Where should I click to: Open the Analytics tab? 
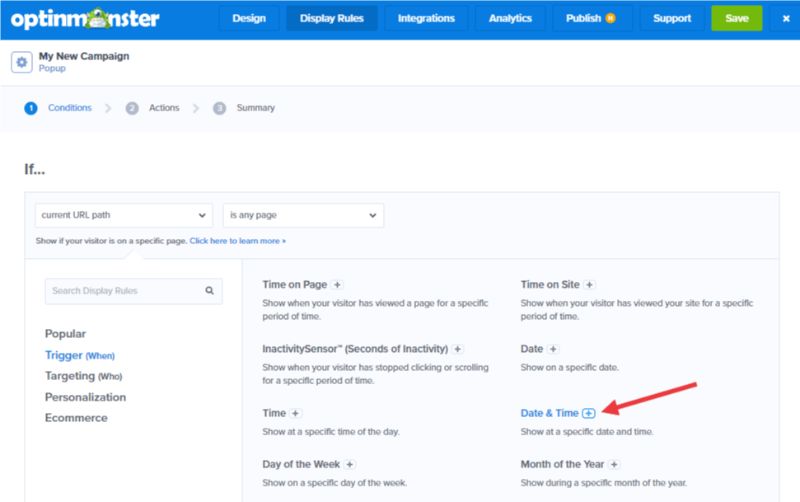(x=510, y=18)
